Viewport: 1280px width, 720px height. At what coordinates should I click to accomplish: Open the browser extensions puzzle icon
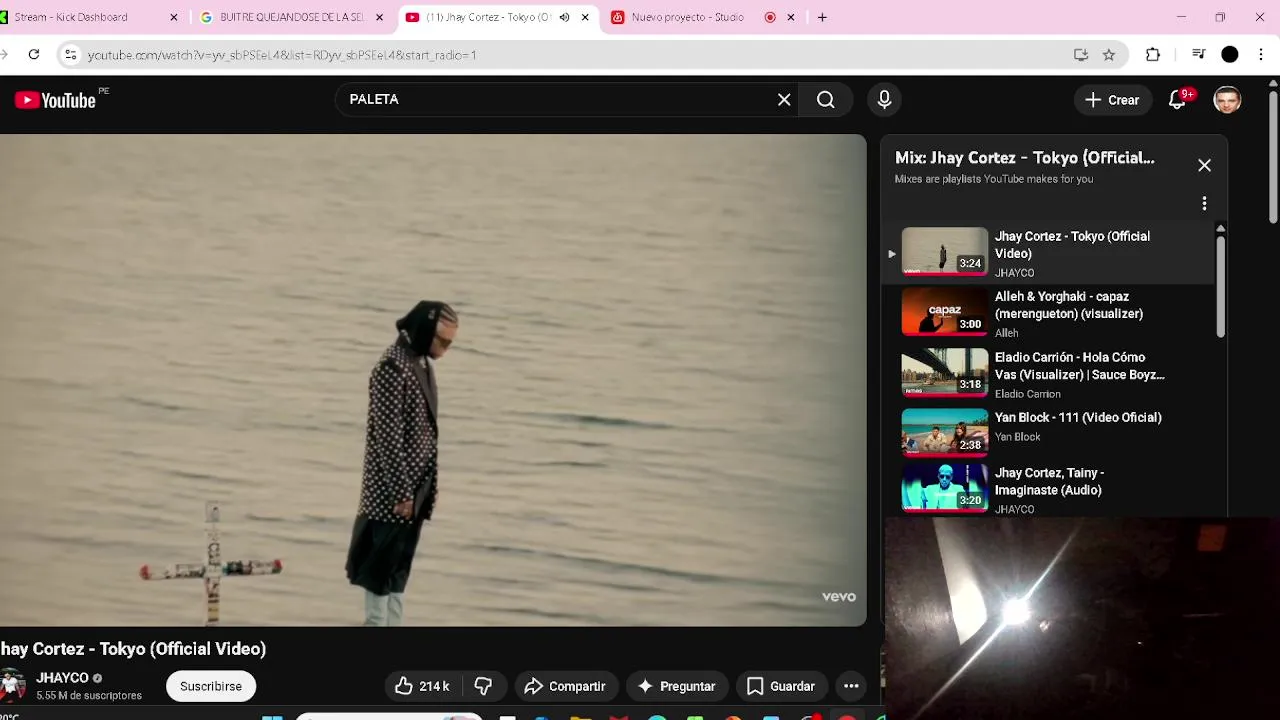pos(1153,55)
